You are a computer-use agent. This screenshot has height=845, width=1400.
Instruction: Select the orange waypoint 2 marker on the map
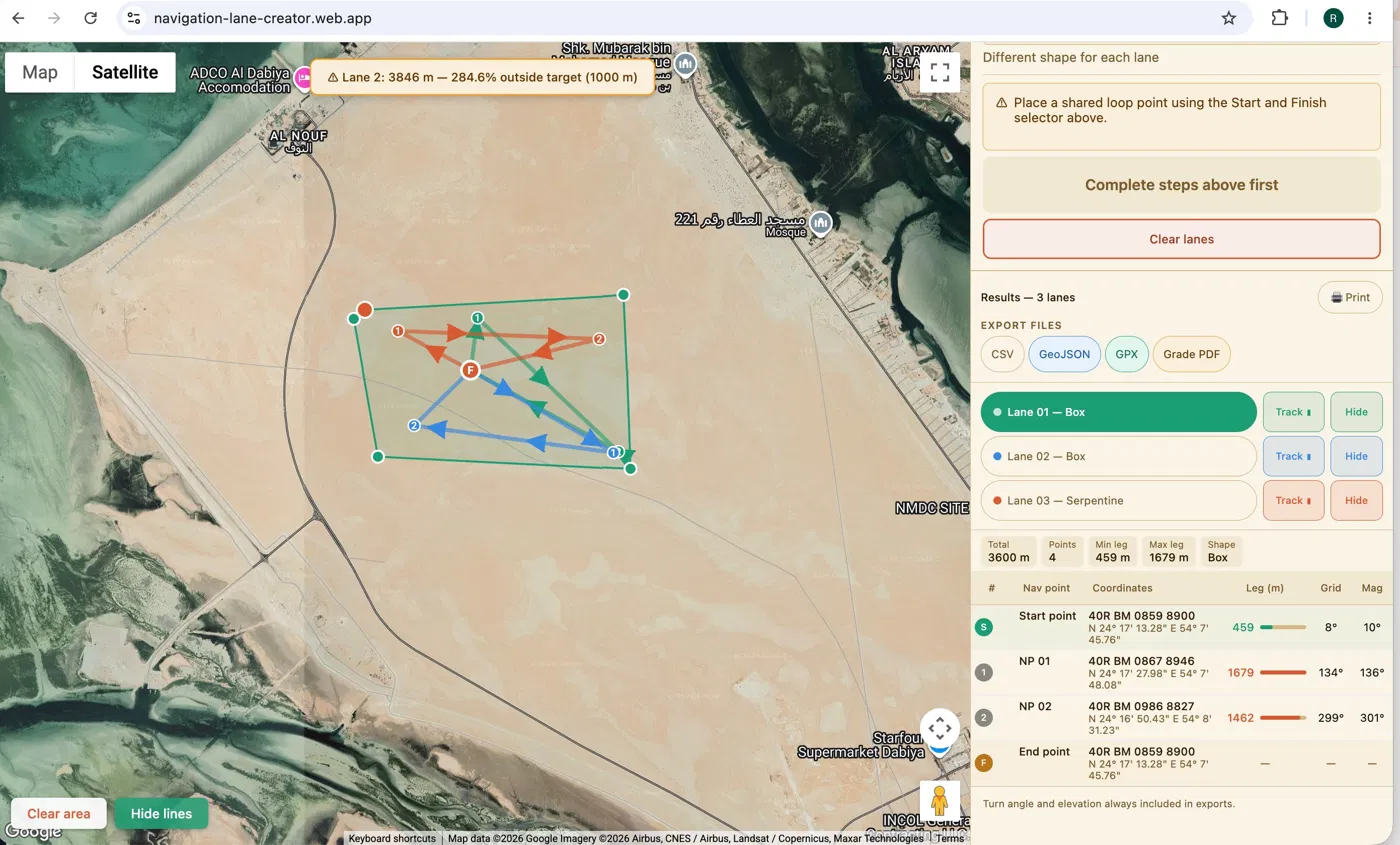pyautogui.click(x=599, y=339)
